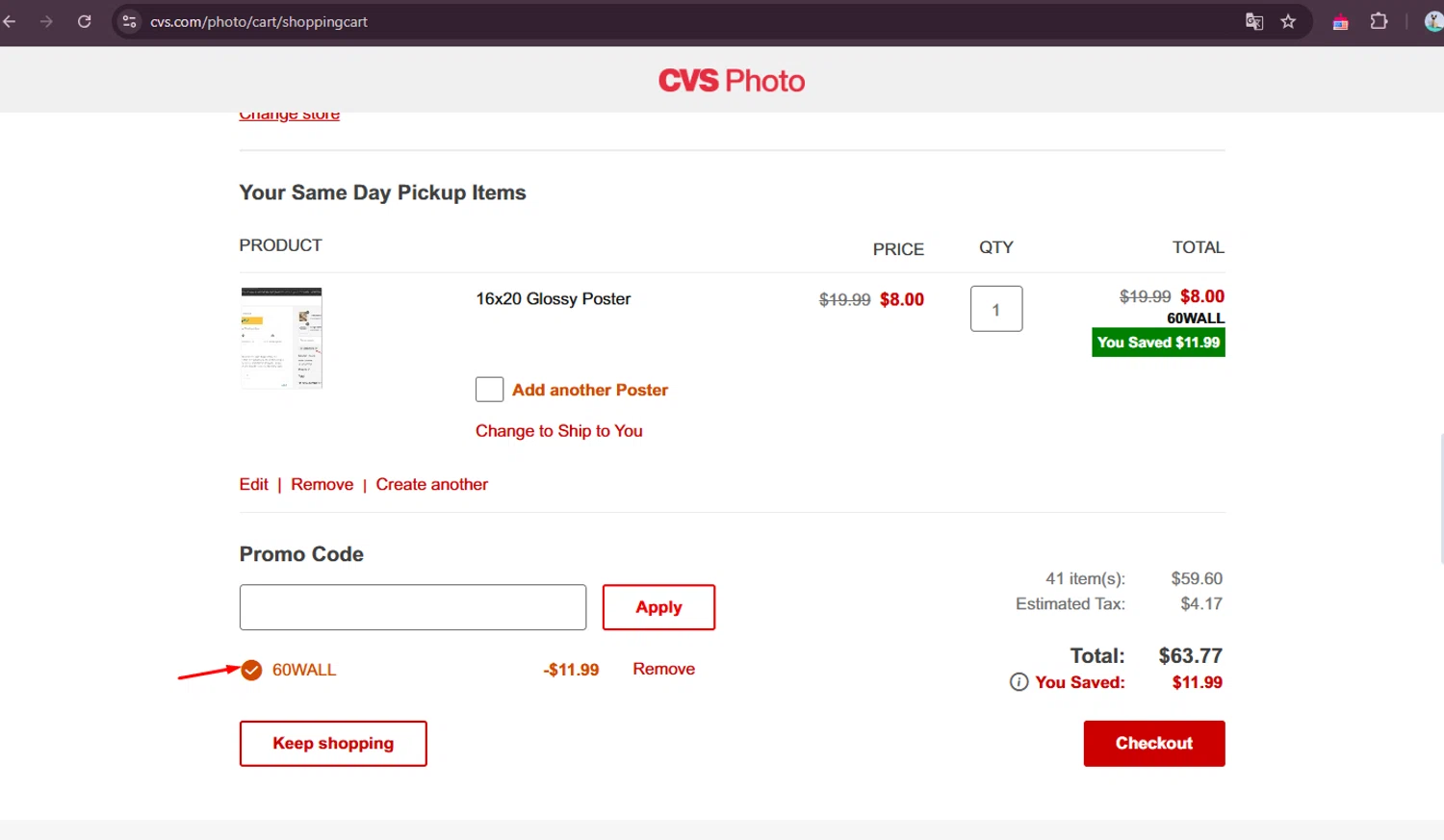Open site information icon in address bar
Viewport: 1444px width, 840px height.
click(129, 21)
